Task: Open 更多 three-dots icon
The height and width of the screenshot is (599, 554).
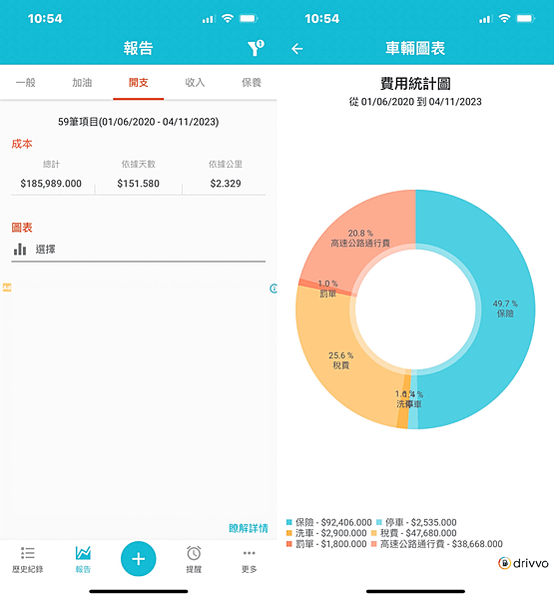Action: pyautogui.click(x=249, y=553)
